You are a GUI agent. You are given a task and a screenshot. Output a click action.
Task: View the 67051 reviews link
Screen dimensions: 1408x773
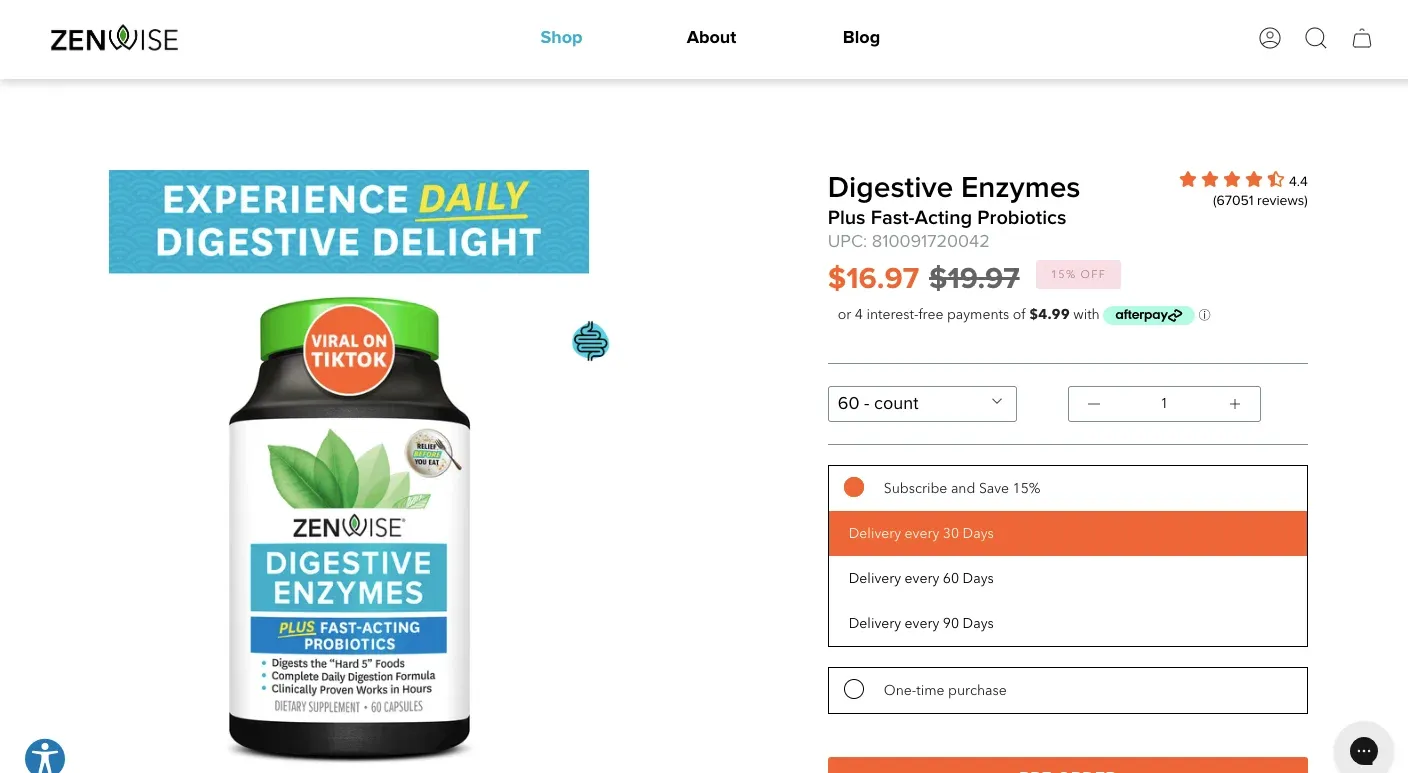pos(1260,200)
